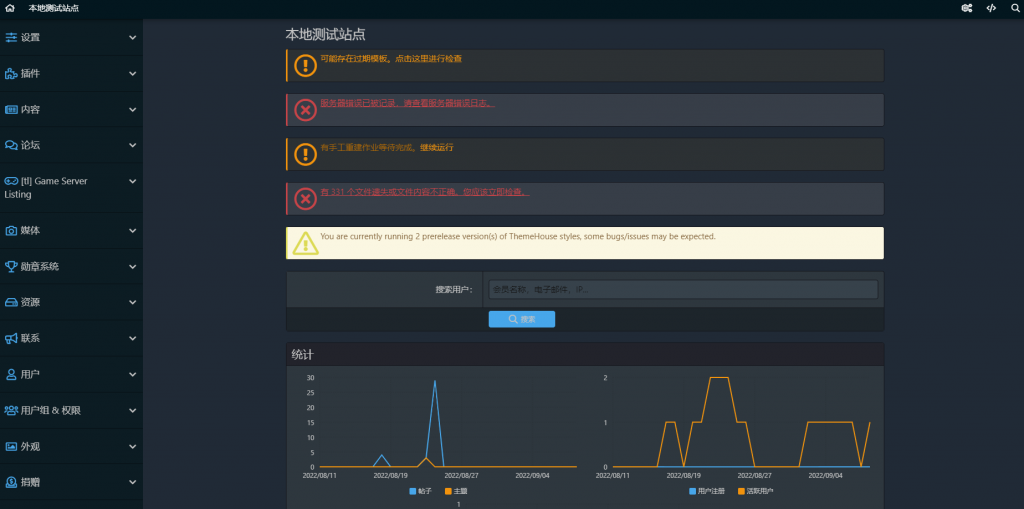Click the 联系 megaphone icon
Viewport: 1024px width, 509px height.
[x=11, y=338]
